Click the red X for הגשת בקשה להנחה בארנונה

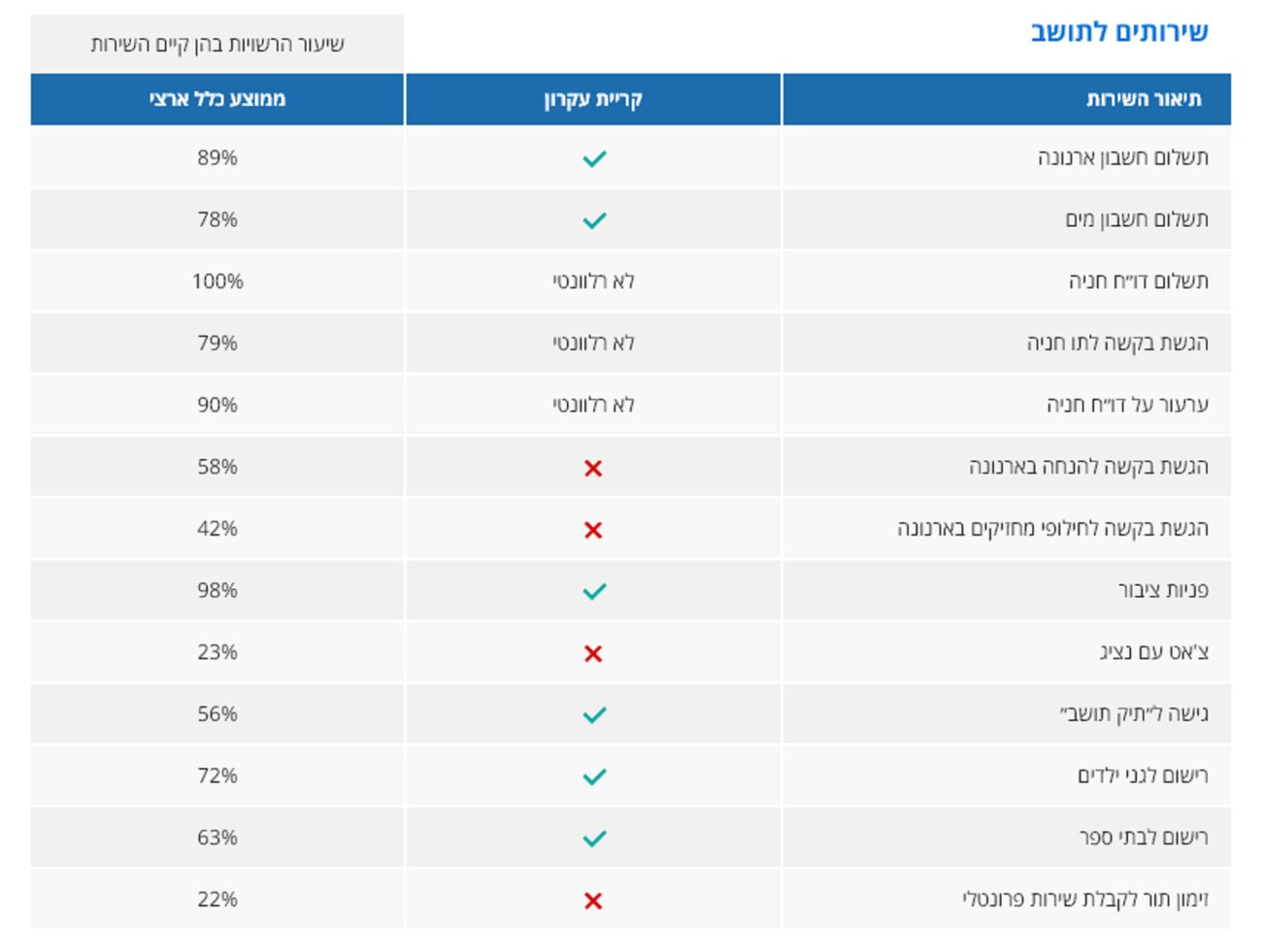[x=593, y=469]
